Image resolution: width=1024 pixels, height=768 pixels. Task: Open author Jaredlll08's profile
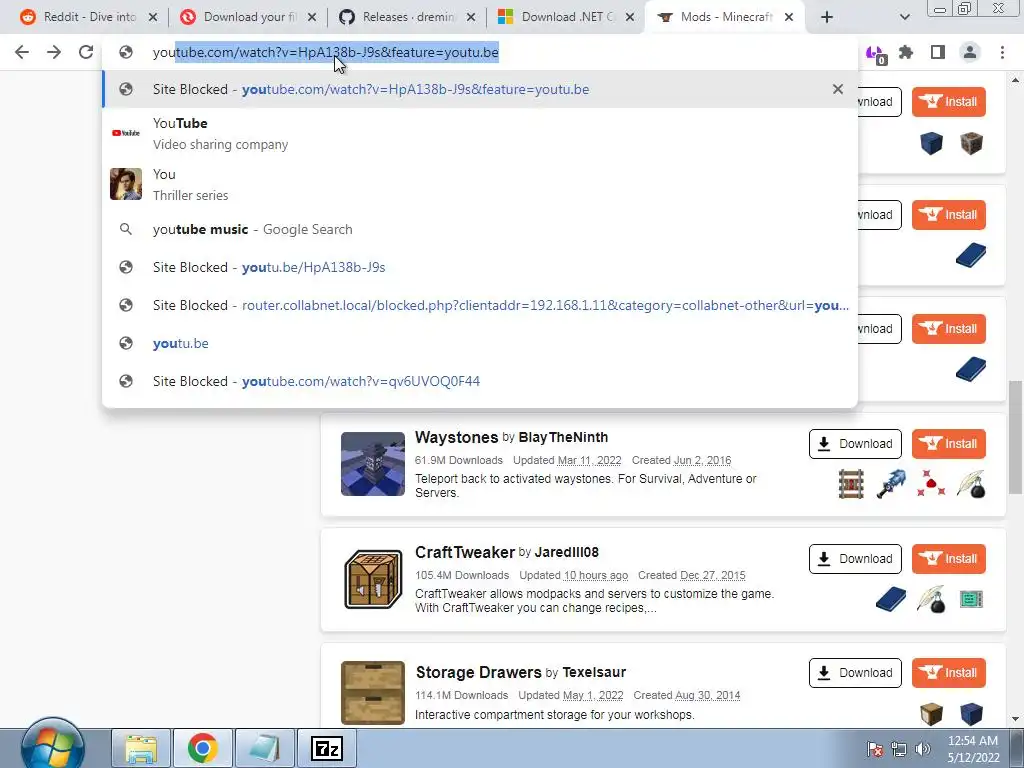(566, 552)
